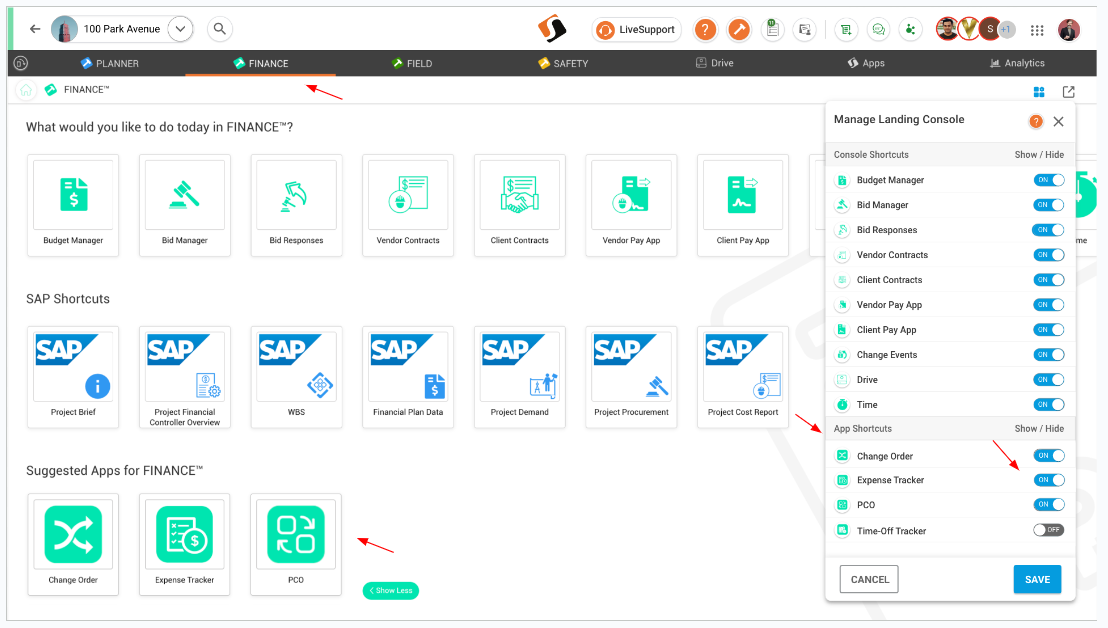Open SAP Project Cost Report shortcut

(x=743, y=377)
